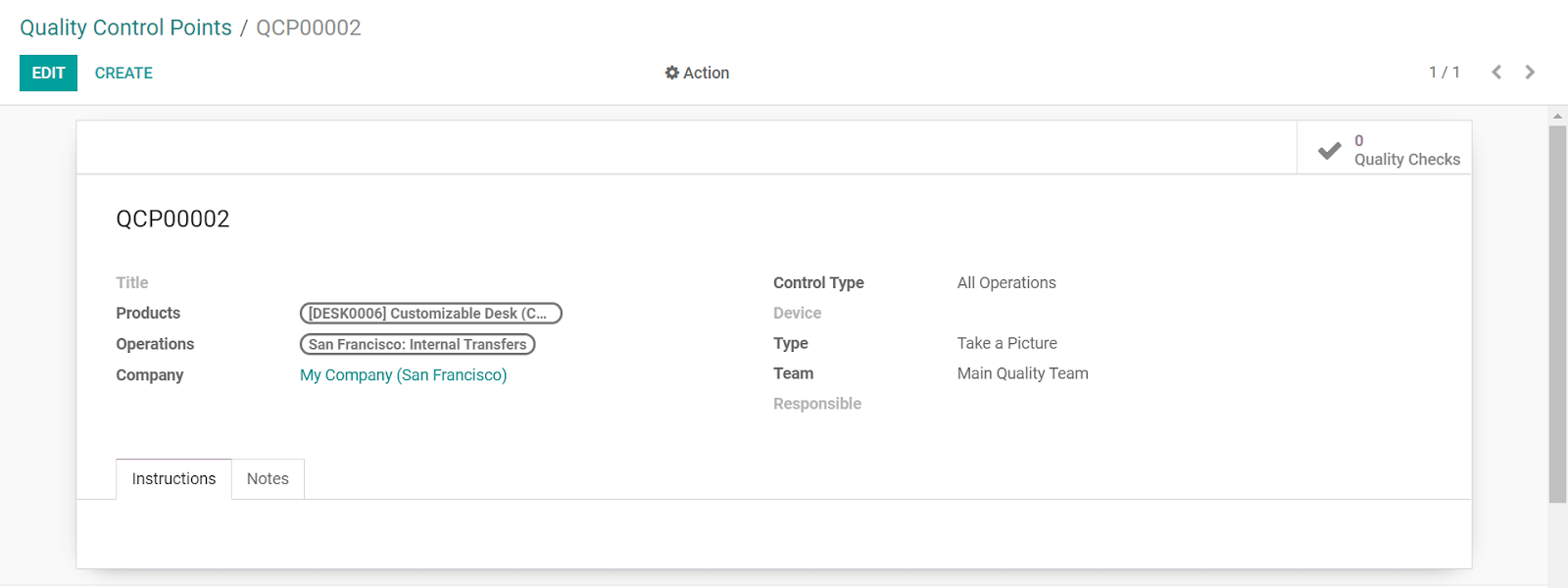Go to previous record arrow
Viewport: 1568px width, 588px height.
[x=1496, y=73]
